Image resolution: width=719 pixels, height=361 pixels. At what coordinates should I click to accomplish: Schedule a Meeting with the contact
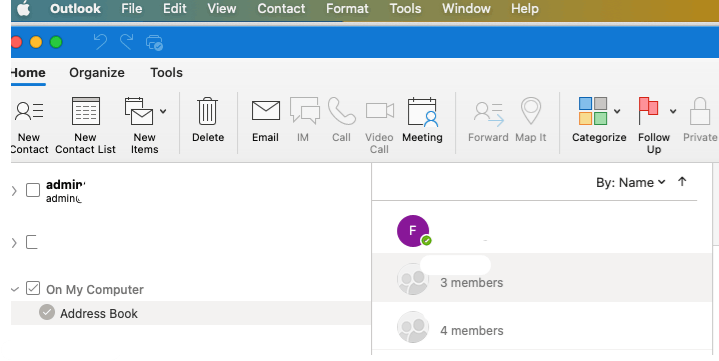422,120
